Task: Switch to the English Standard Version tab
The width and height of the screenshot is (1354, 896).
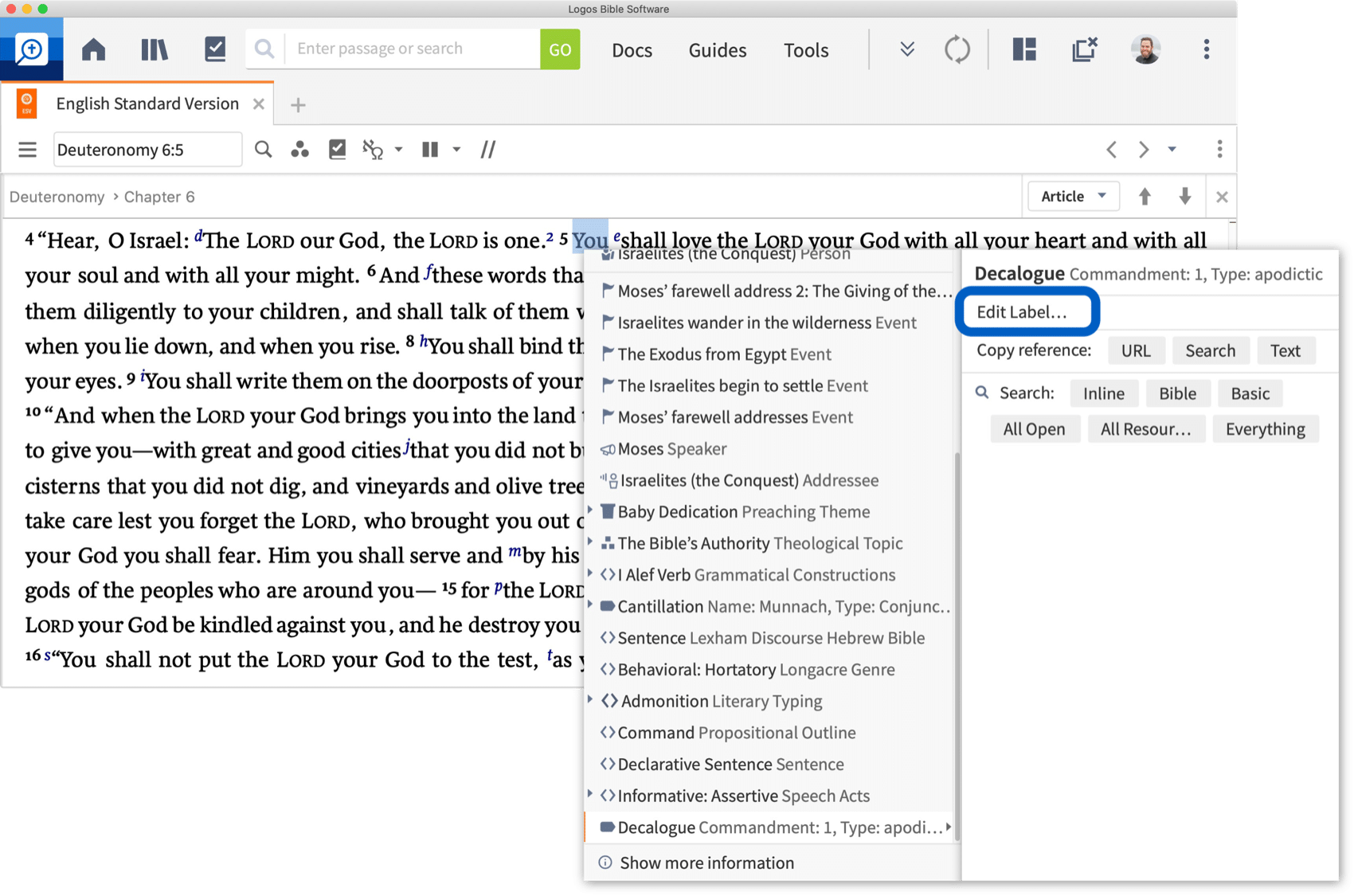Action: coord(146,103)
